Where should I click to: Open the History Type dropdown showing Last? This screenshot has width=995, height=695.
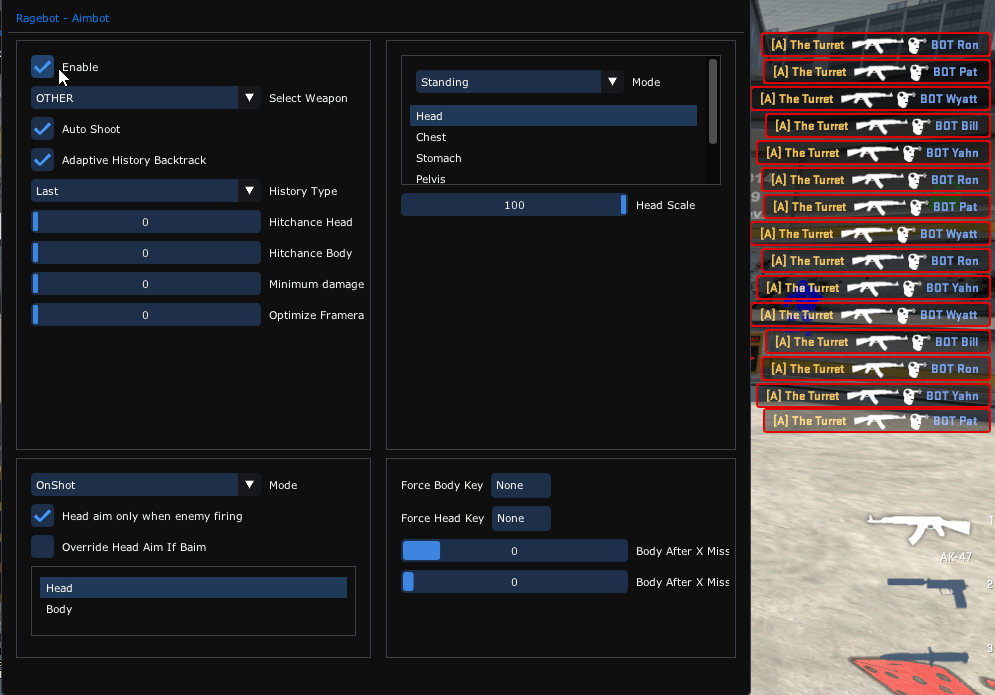point(145,191)
